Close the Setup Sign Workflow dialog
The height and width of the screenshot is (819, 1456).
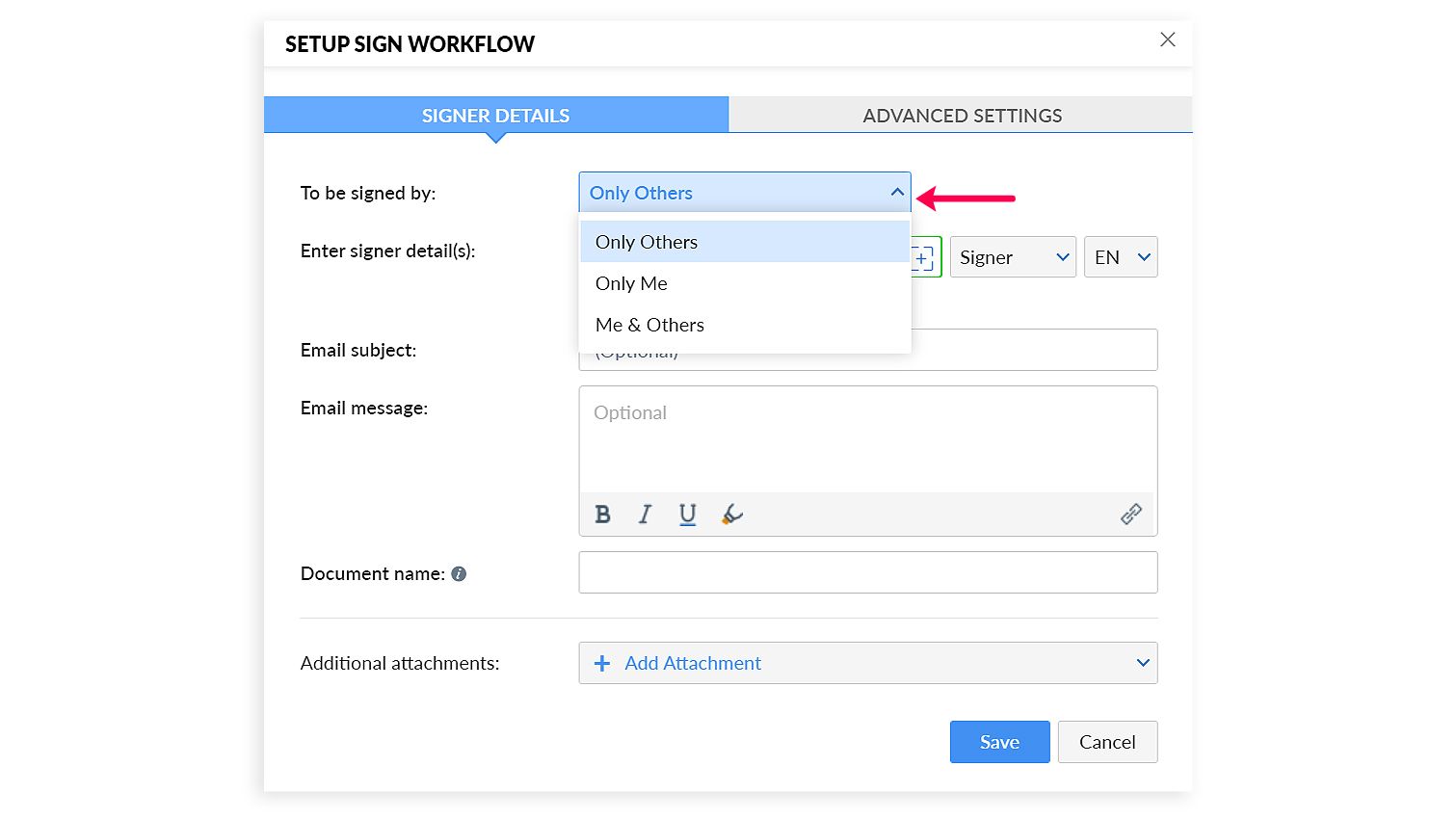(1167, 40)
